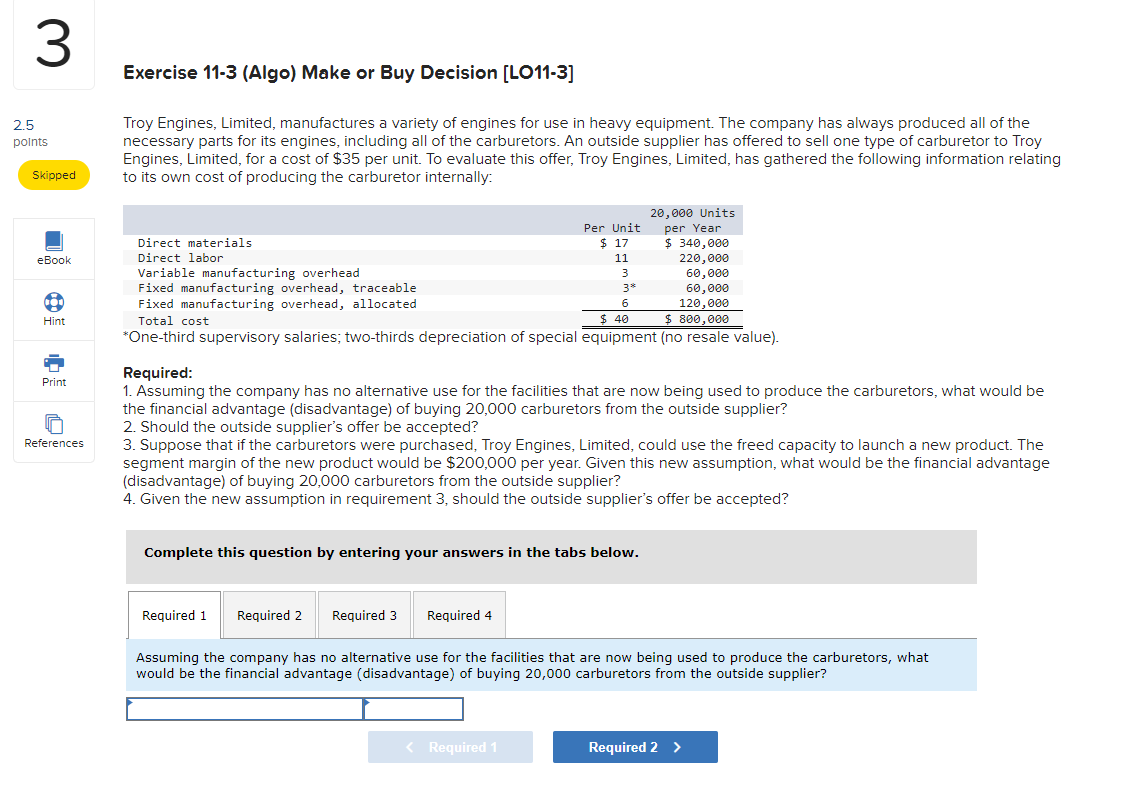The height and width of the screenshot is (786, 1127).
Task: Click the $ 800,000 total value
Action: point(696,319)
